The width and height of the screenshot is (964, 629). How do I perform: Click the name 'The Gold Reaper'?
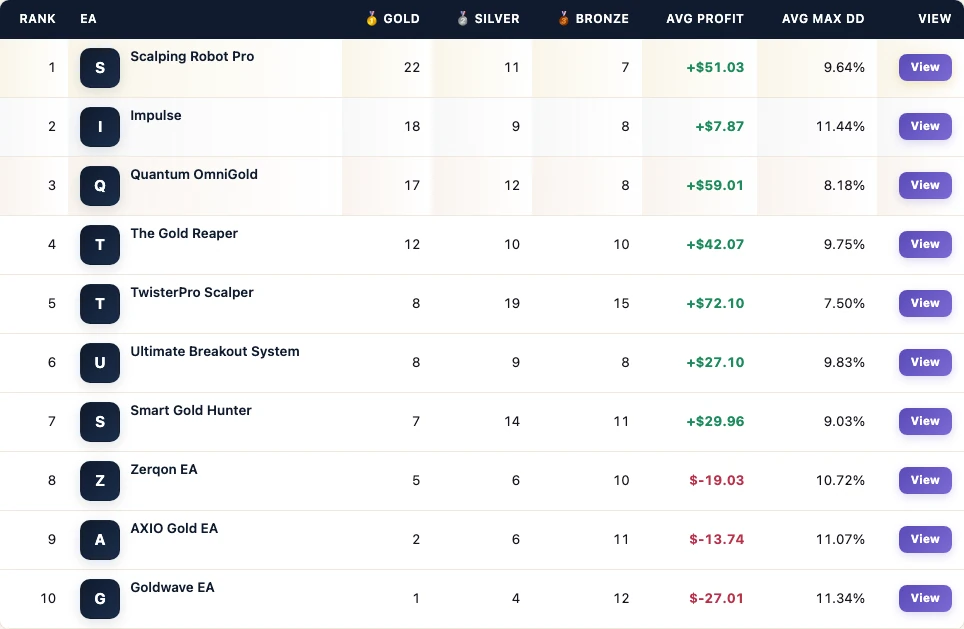(184, 234)
